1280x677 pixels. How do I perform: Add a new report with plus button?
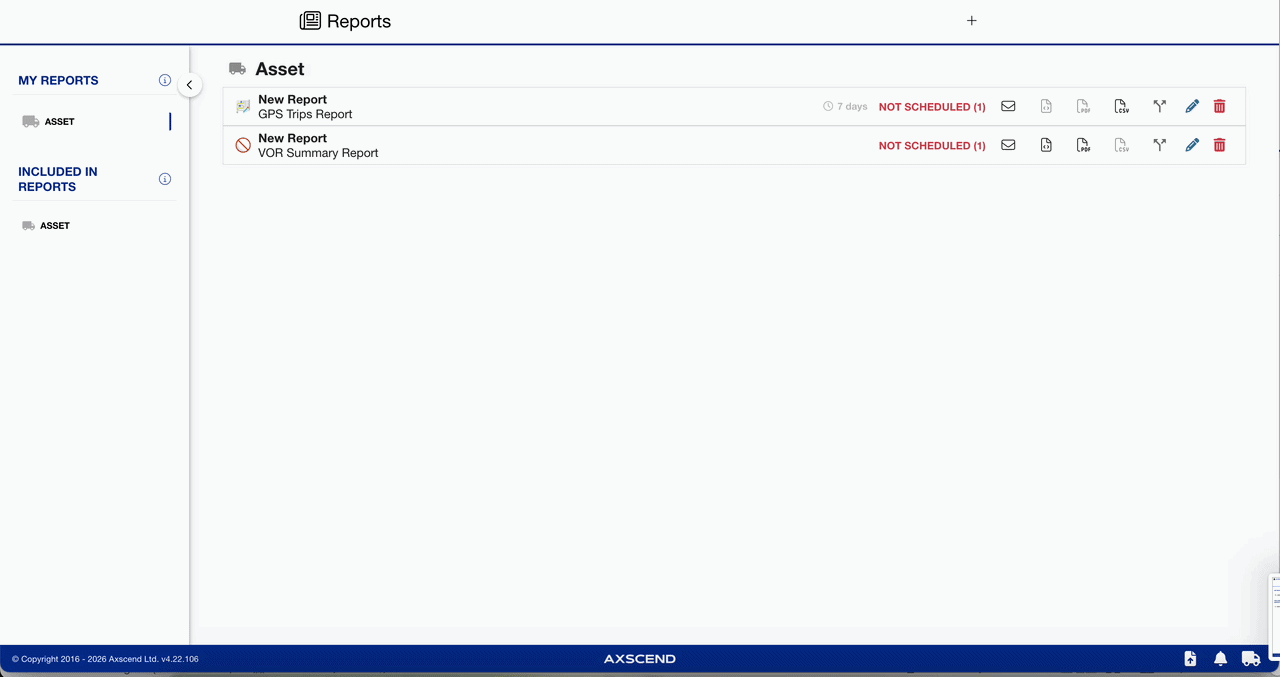(971, 21)
